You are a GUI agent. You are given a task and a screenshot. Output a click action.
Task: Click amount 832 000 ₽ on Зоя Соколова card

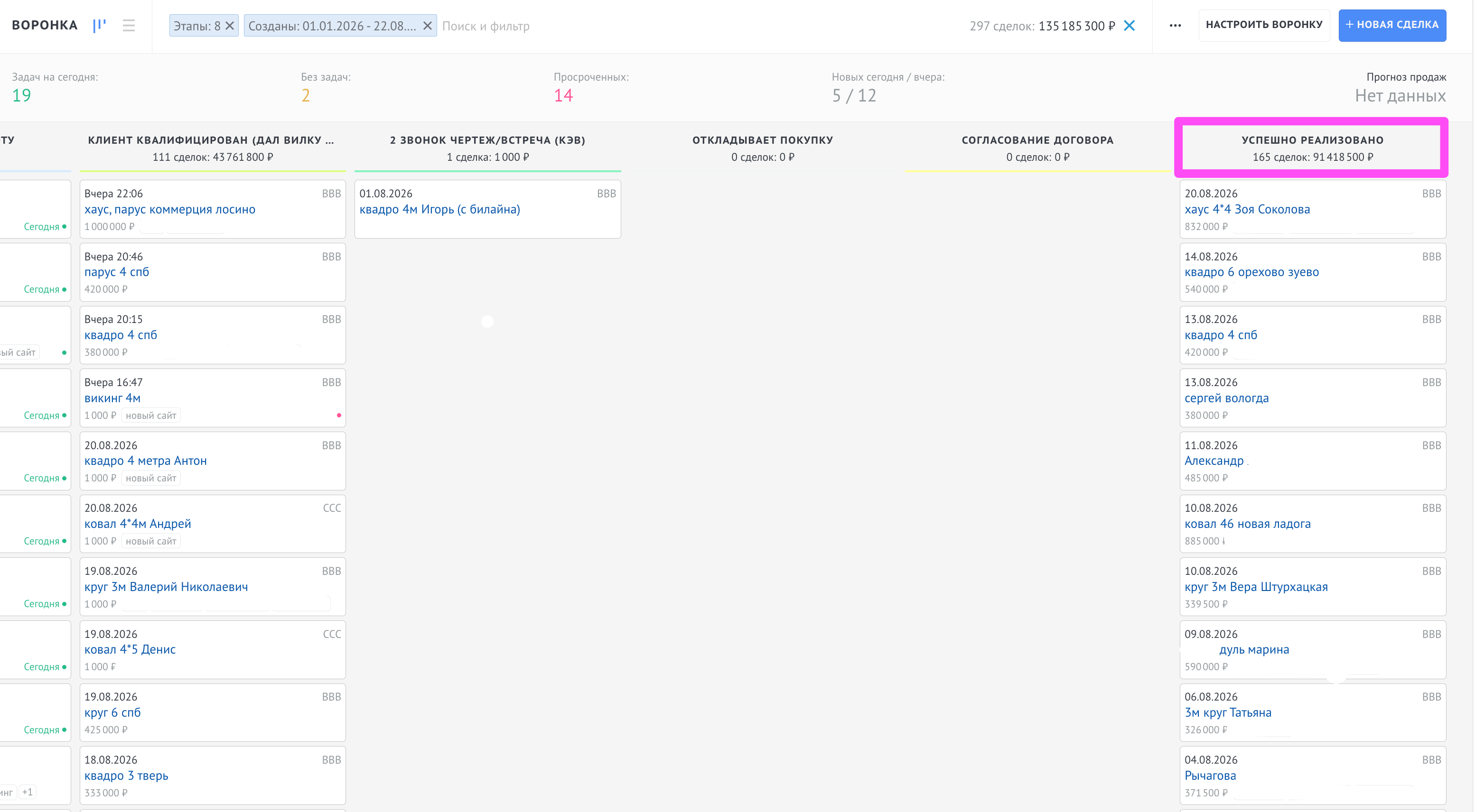click(x=1206, y=227)
